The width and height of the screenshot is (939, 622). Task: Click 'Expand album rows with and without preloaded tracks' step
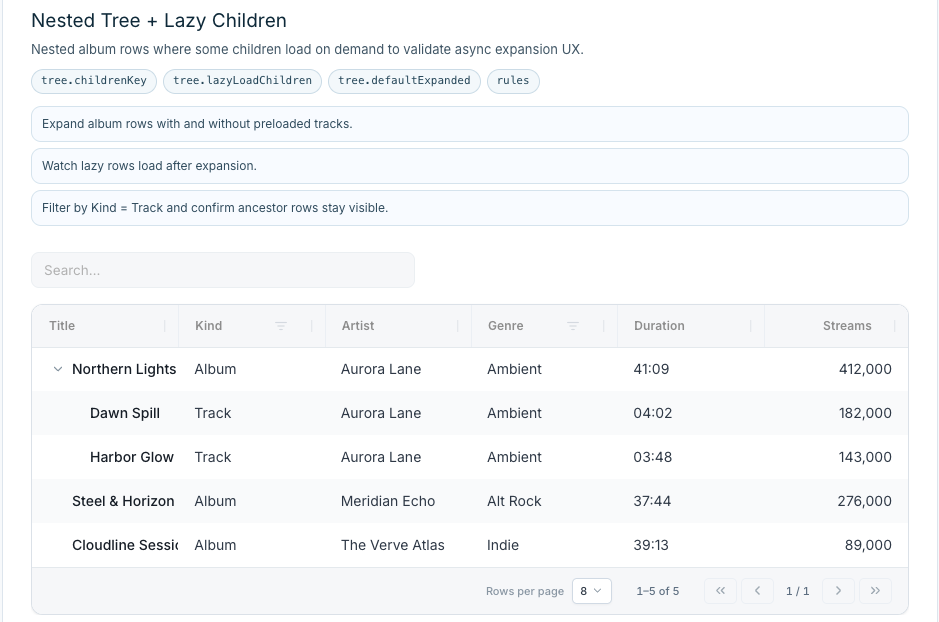pos(470,124)
